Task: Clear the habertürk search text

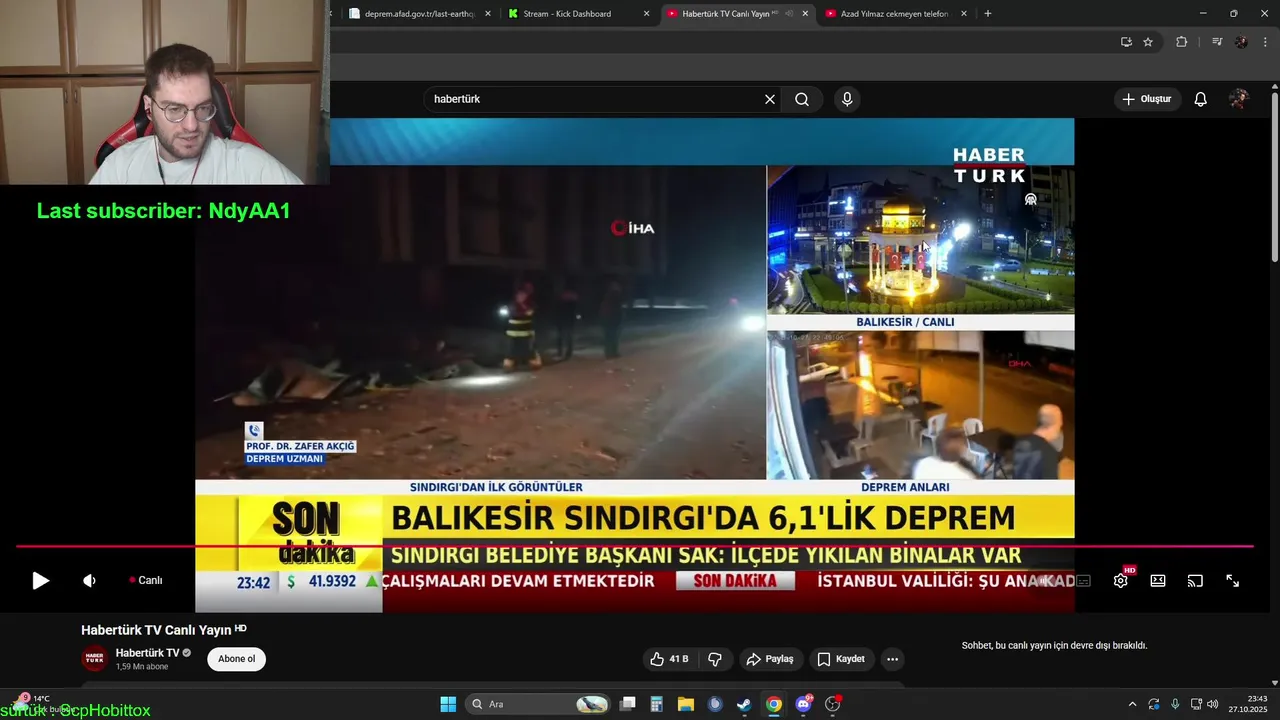Action: (770, 99)
